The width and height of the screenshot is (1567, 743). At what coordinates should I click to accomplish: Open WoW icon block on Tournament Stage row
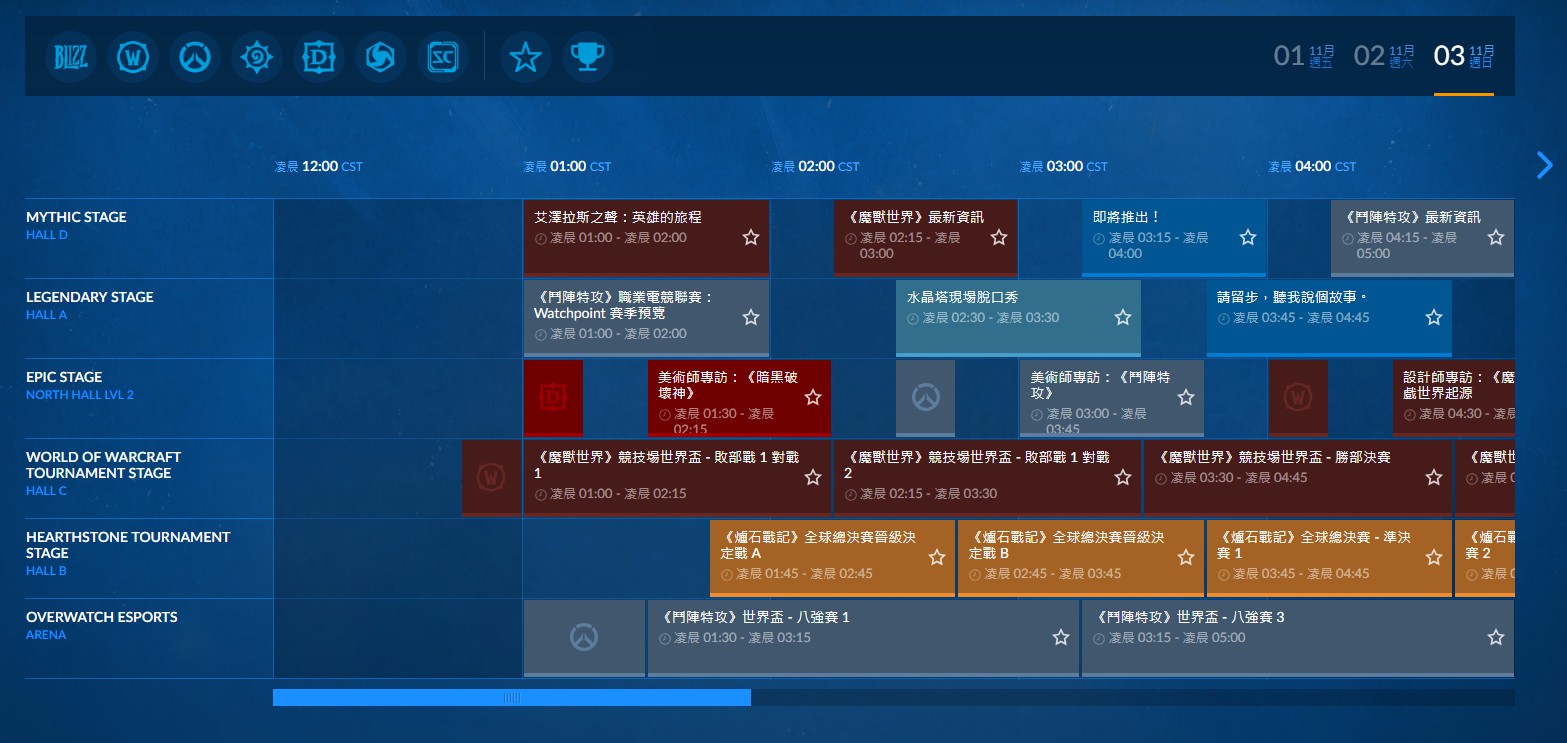491,477
